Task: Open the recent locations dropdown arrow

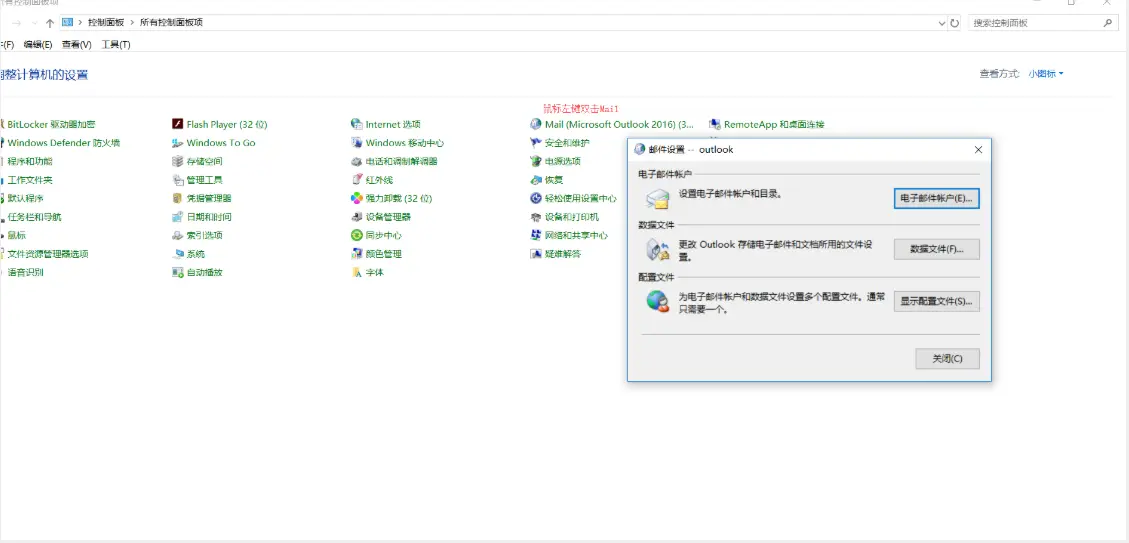Action: pos(35,23)
